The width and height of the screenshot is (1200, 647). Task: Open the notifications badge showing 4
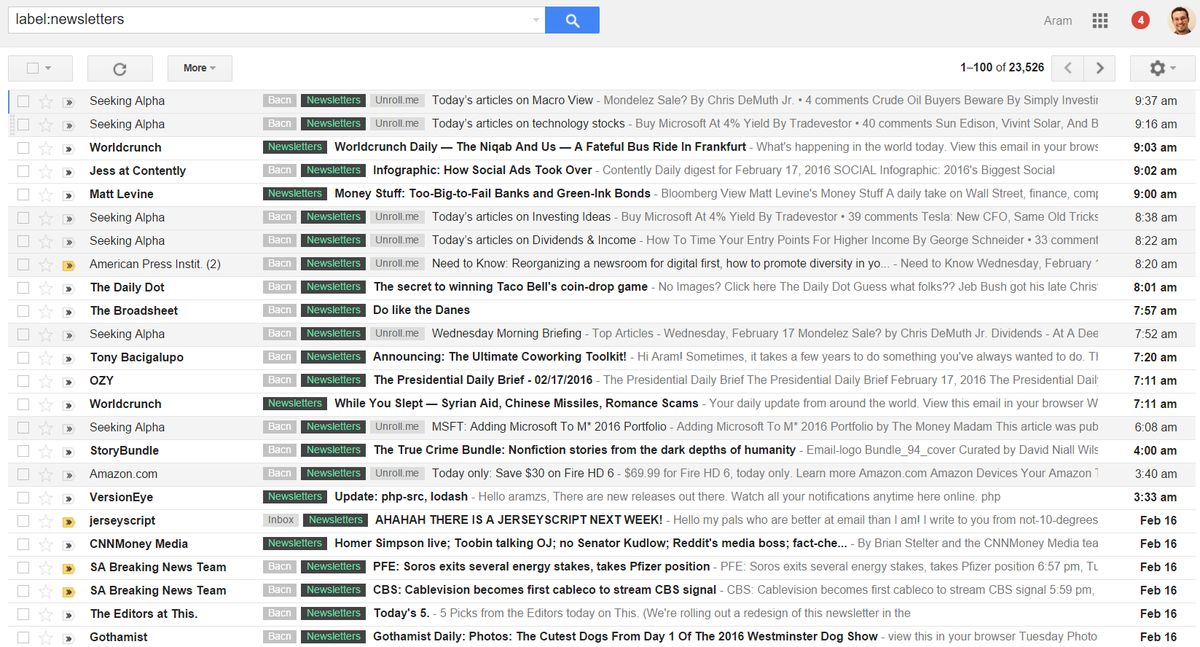(1140, 20)
